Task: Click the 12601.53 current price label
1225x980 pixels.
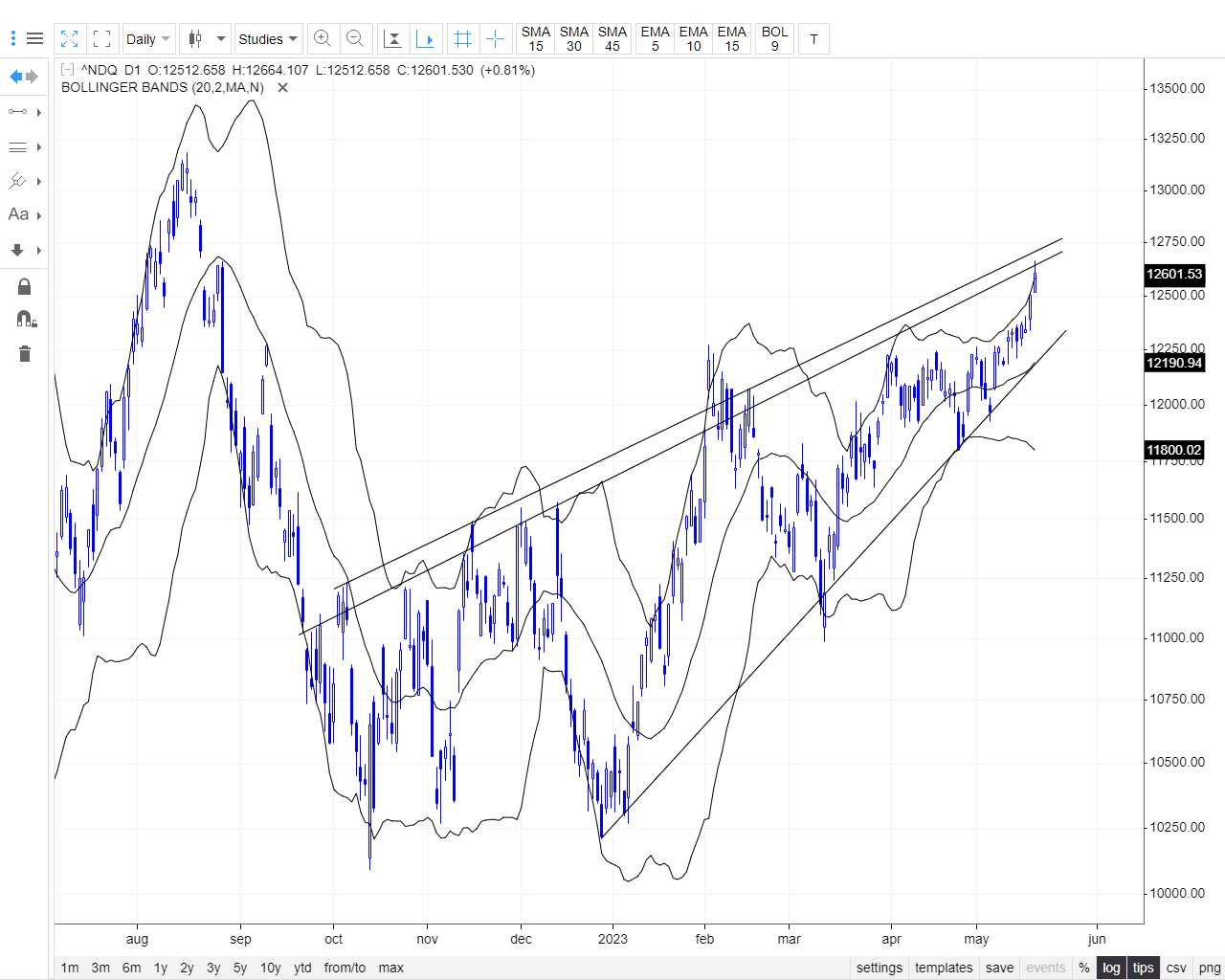Action: pos(1173,274)
